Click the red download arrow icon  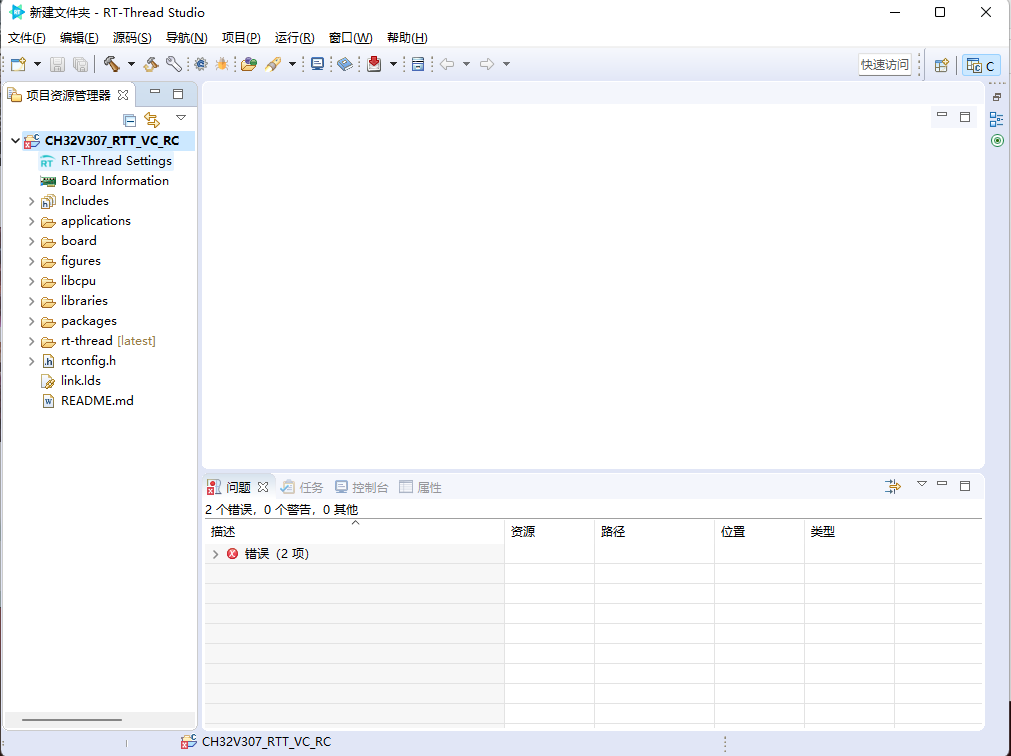click(x=374, y=64)
